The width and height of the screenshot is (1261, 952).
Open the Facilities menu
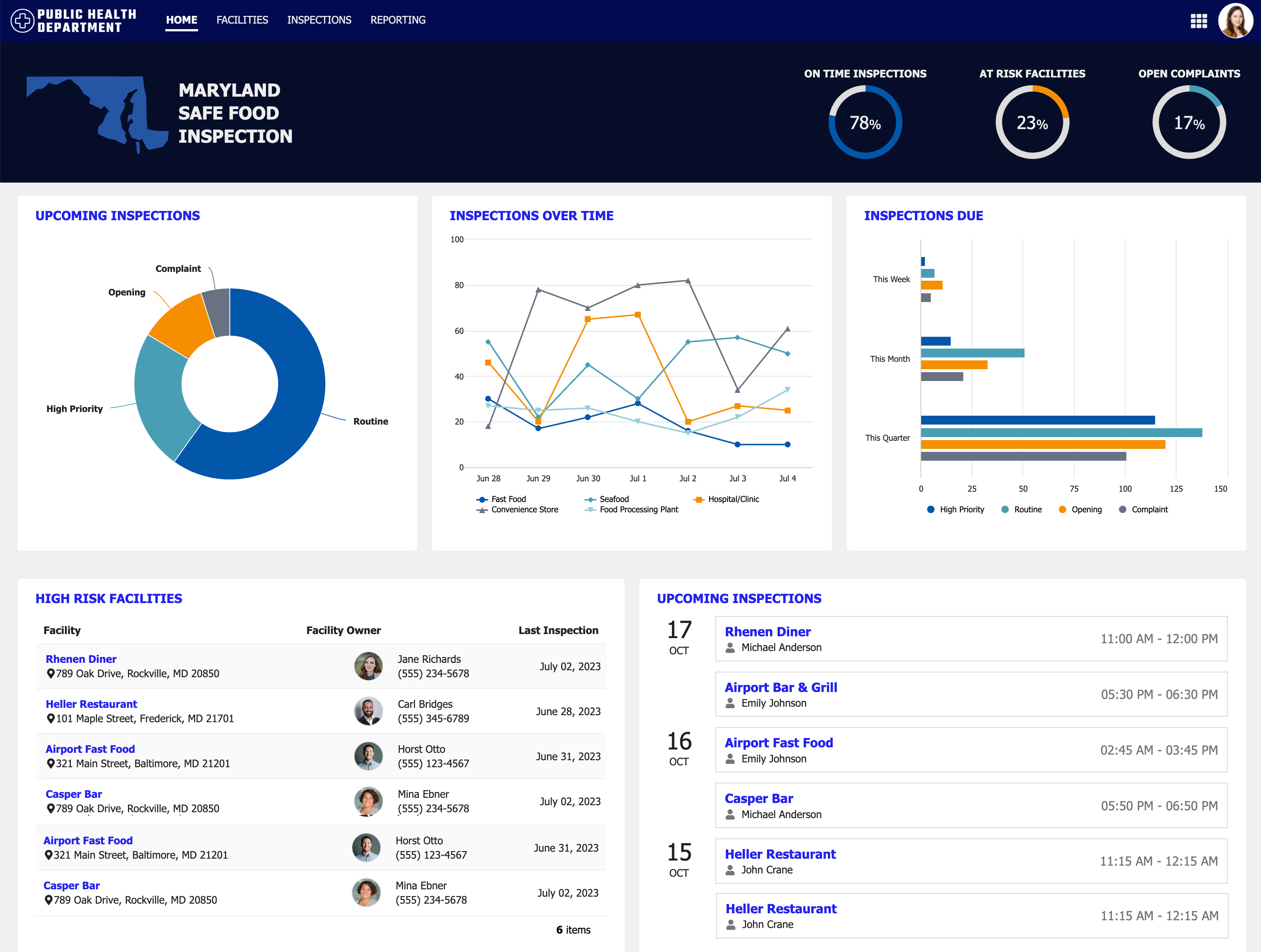tap(242, 20)
